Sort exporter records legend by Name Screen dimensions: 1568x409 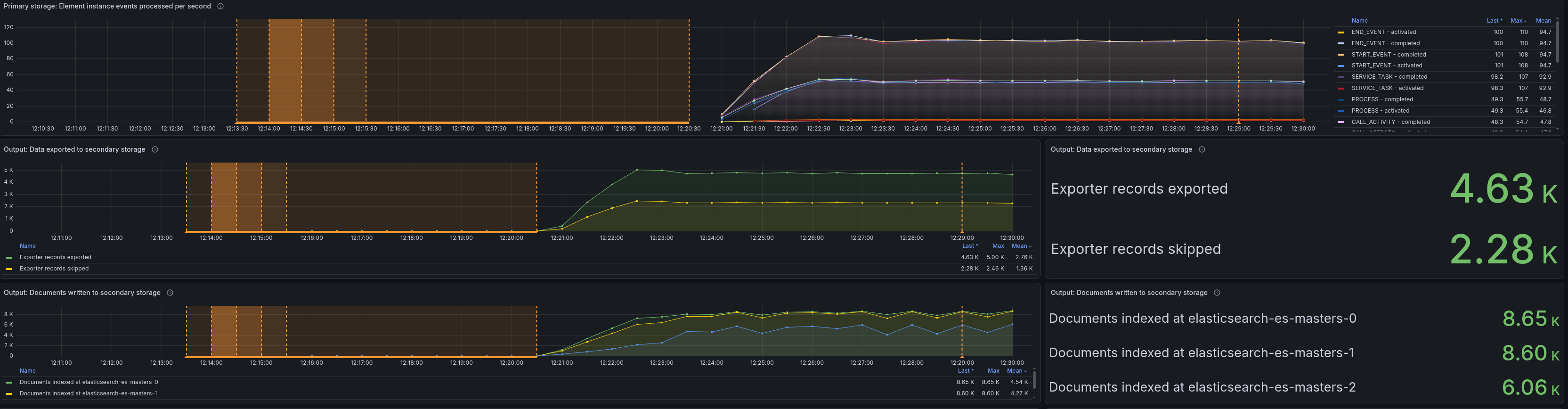27,246
